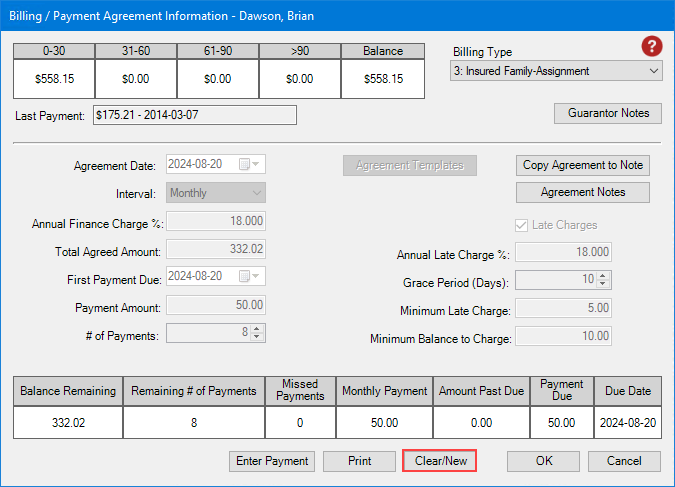Open Agreement Notes
The image size is (675, 487).
pyautogui.click(x=583, y=192)
